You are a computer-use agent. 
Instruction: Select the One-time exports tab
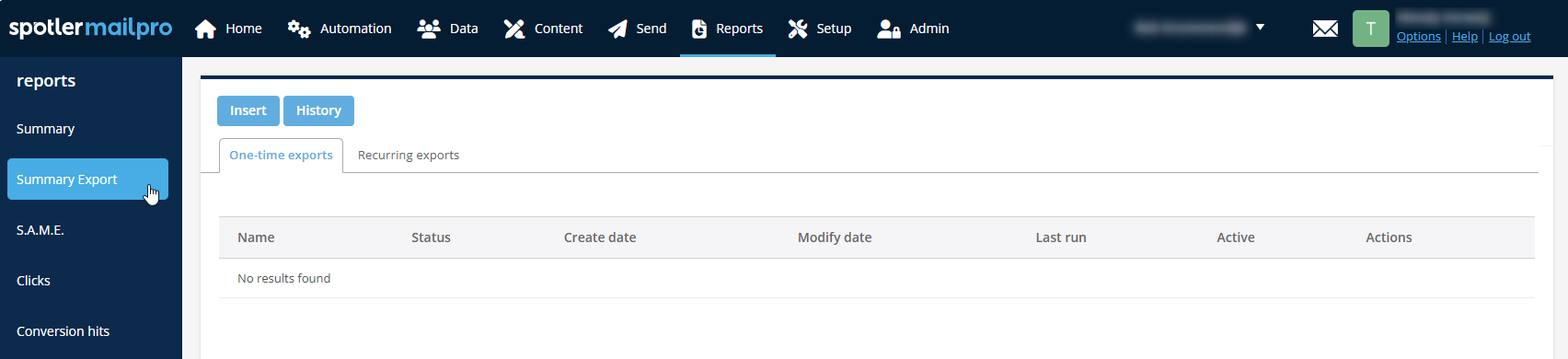click(281, 155)
